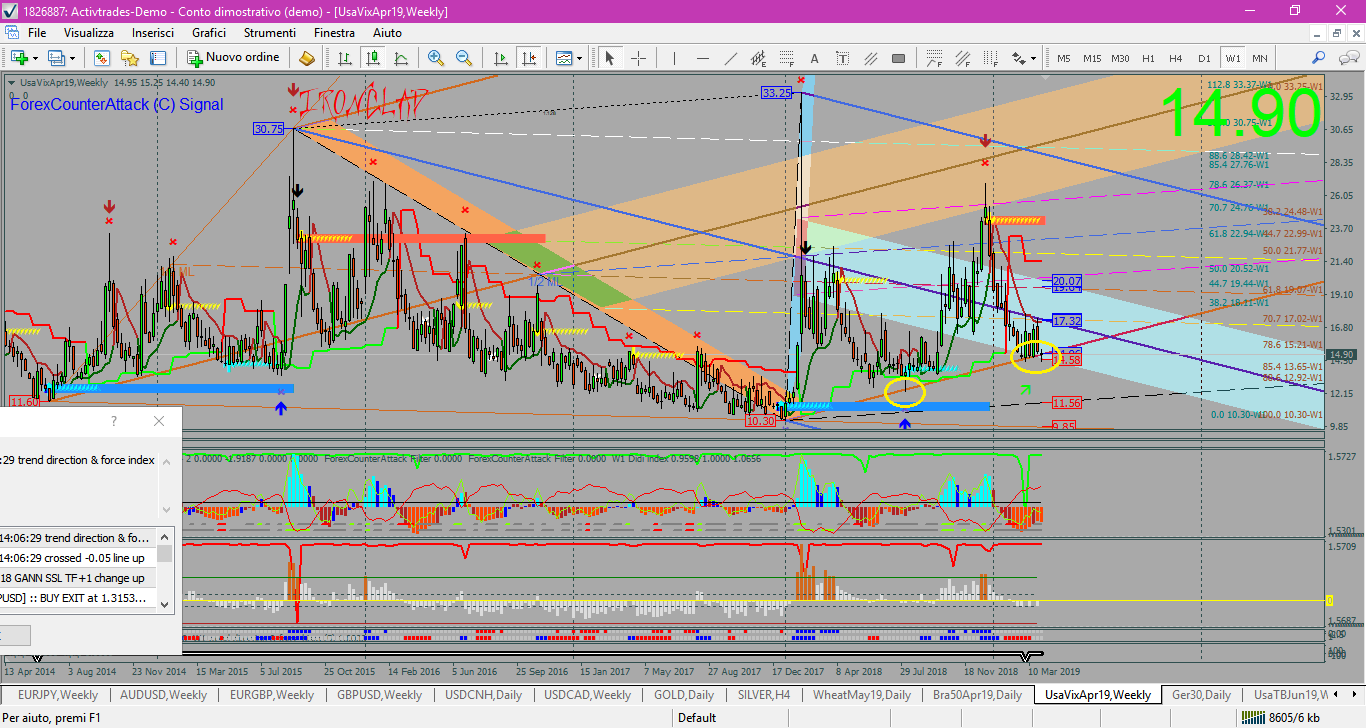Viewport: 1366px width, 728px height.
Task: Select the trendline drawing tool
Action: pos(731,58)
